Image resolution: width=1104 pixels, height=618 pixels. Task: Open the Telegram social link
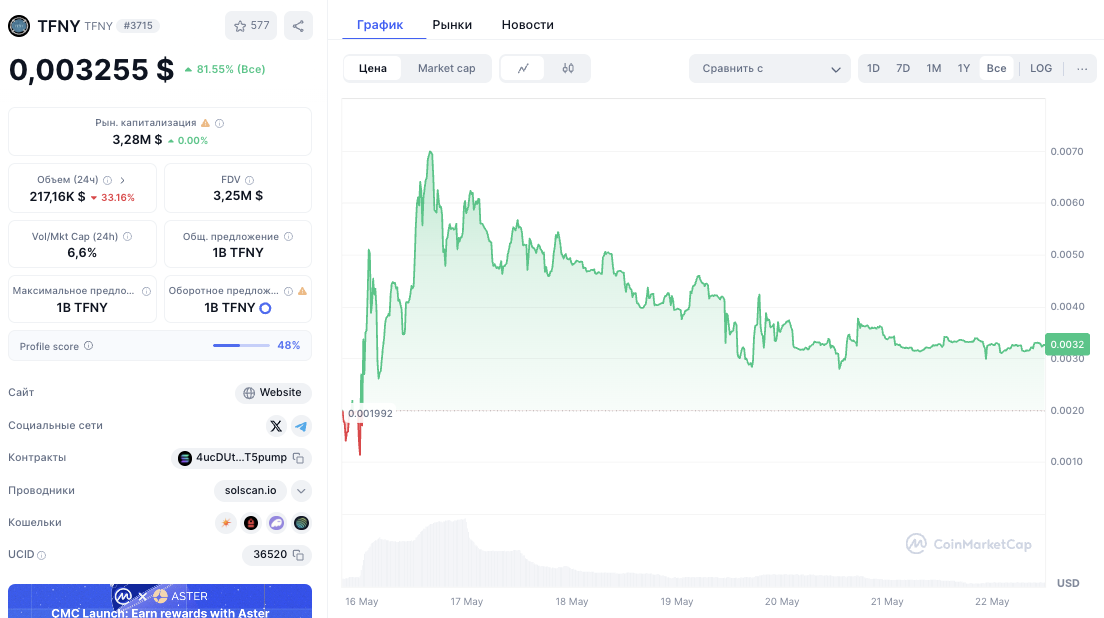tap(301, 426)
